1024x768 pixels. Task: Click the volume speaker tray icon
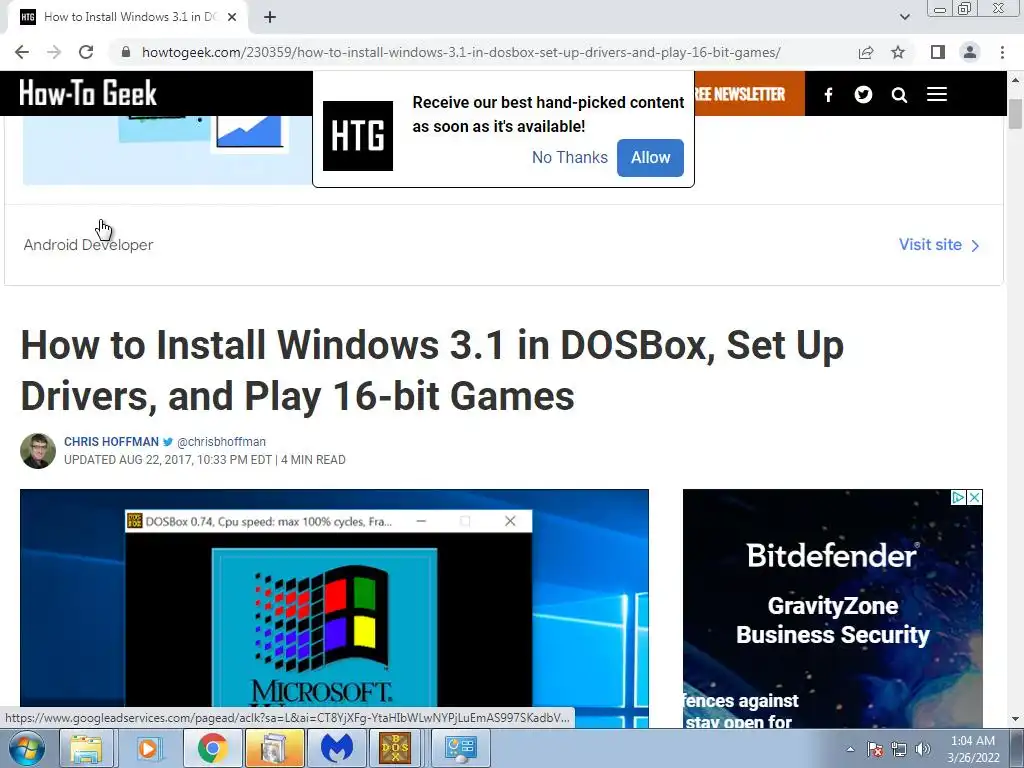pyautogui.click(x=923, y=749)
